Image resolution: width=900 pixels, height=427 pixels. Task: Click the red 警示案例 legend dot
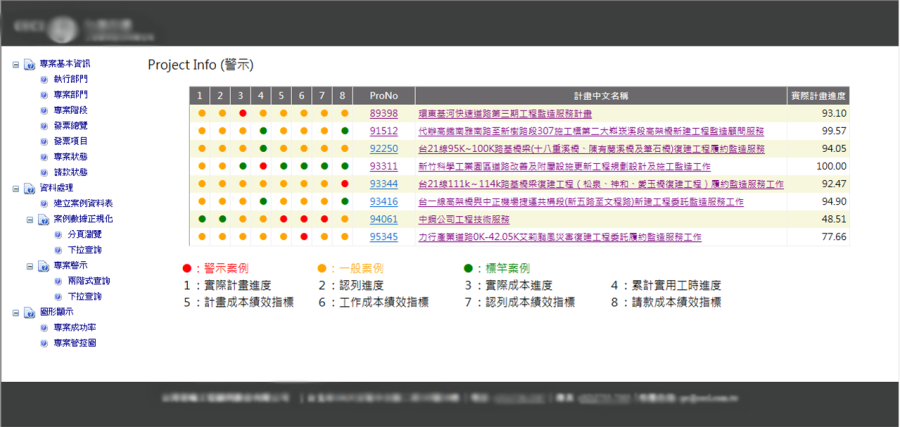tap(186, 269)
